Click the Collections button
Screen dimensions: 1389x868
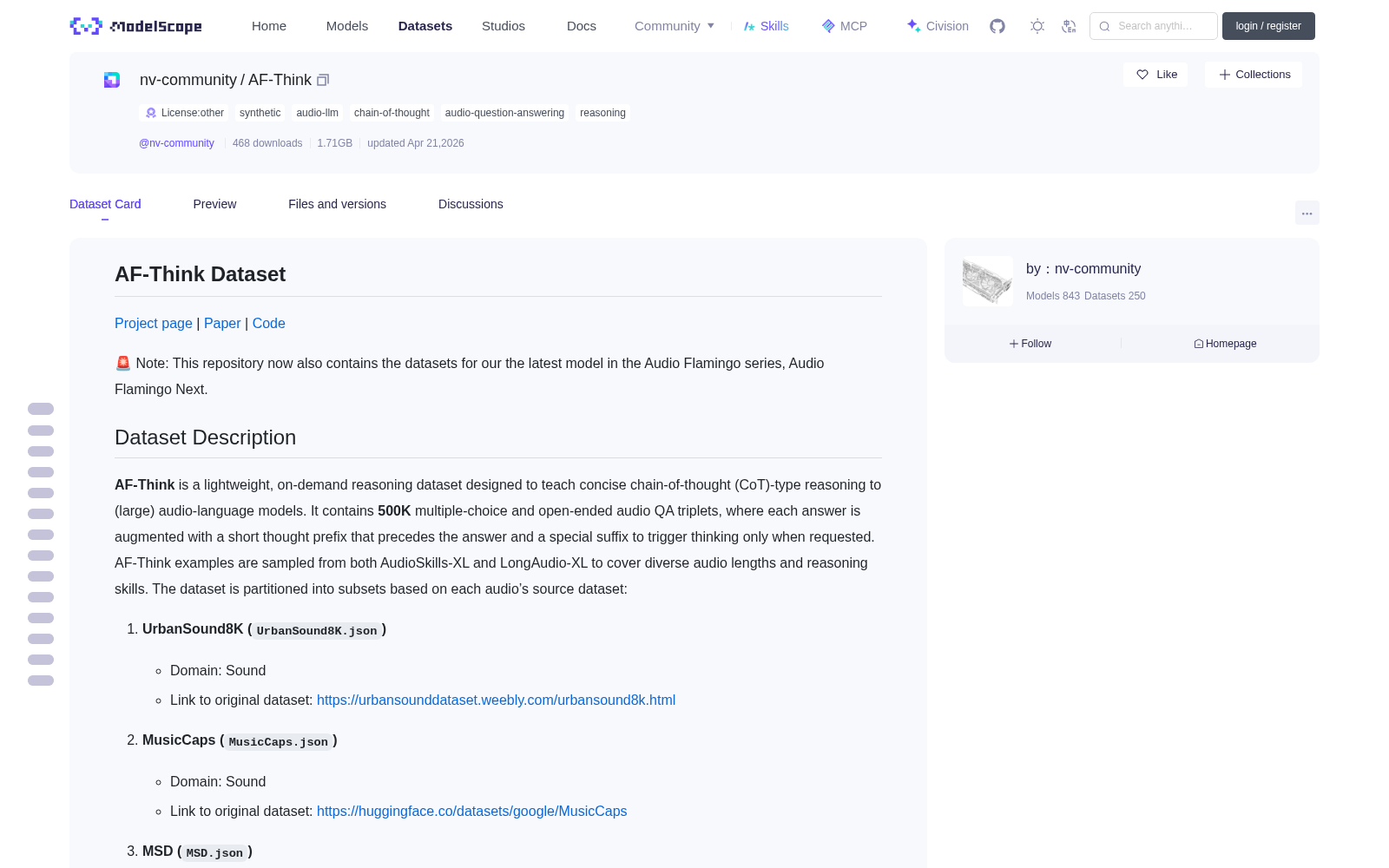point(1254,75)
